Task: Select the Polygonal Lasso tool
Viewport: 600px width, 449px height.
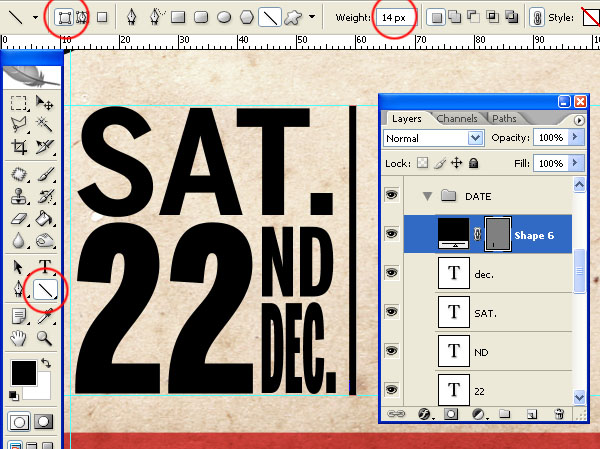Action: (x=18, y=124)
